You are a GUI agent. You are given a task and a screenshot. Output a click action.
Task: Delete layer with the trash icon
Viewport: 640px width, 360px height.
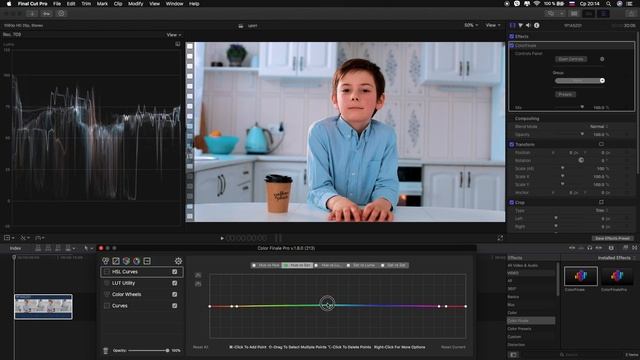106,351
